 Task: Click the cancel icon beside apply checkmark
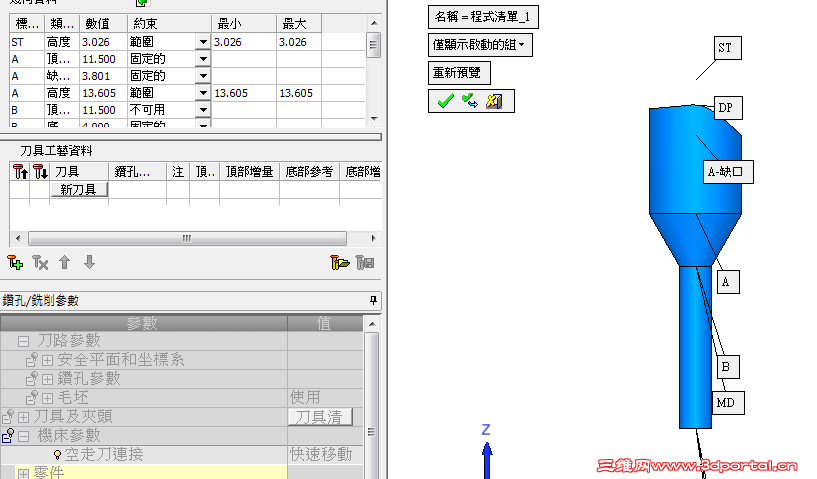click(494, 101)
